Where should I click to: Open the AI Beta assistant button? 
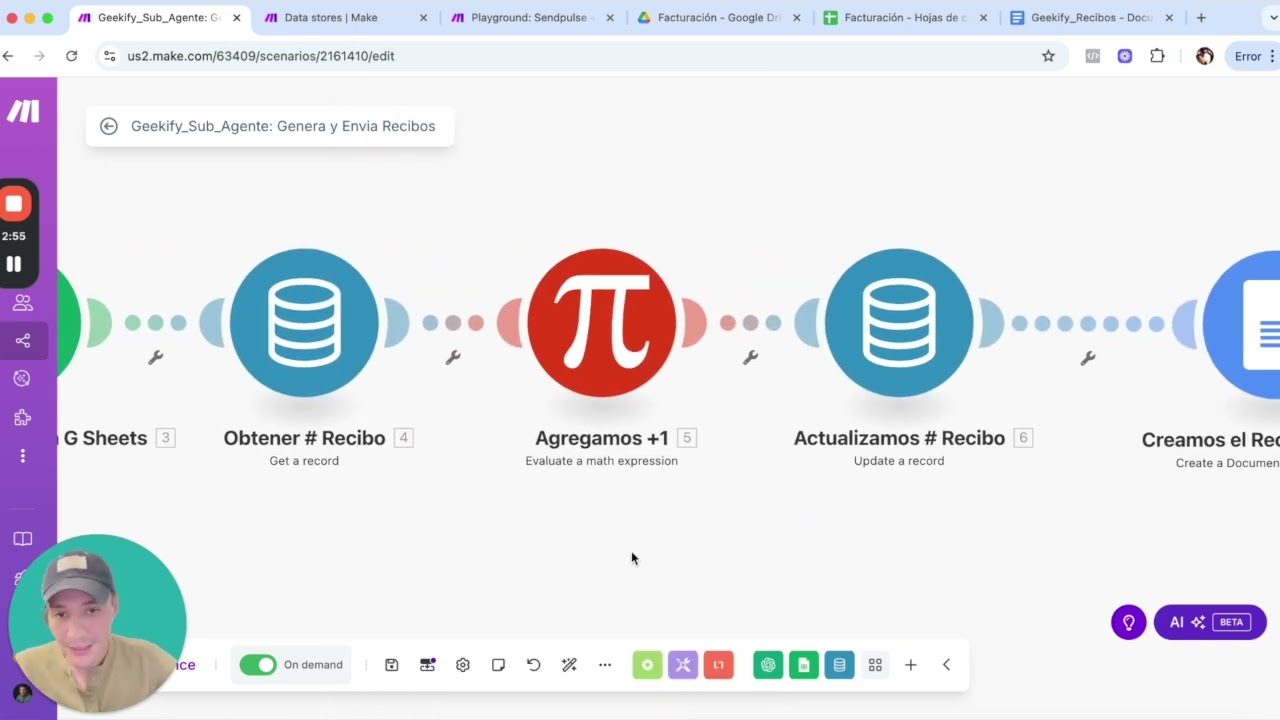[1210, 622]
